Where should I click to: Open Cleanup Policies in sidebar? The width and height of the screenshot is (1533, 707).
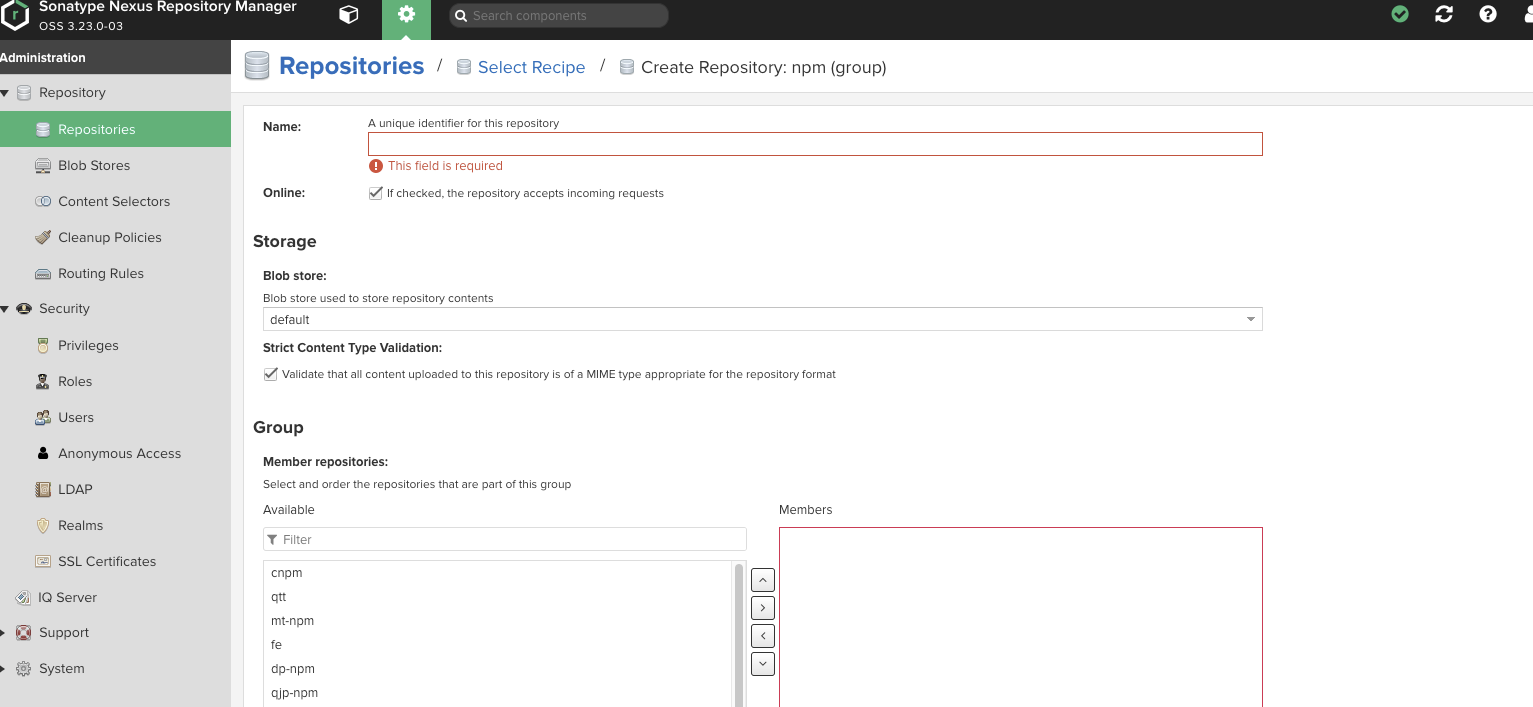(x=115, y=237)
